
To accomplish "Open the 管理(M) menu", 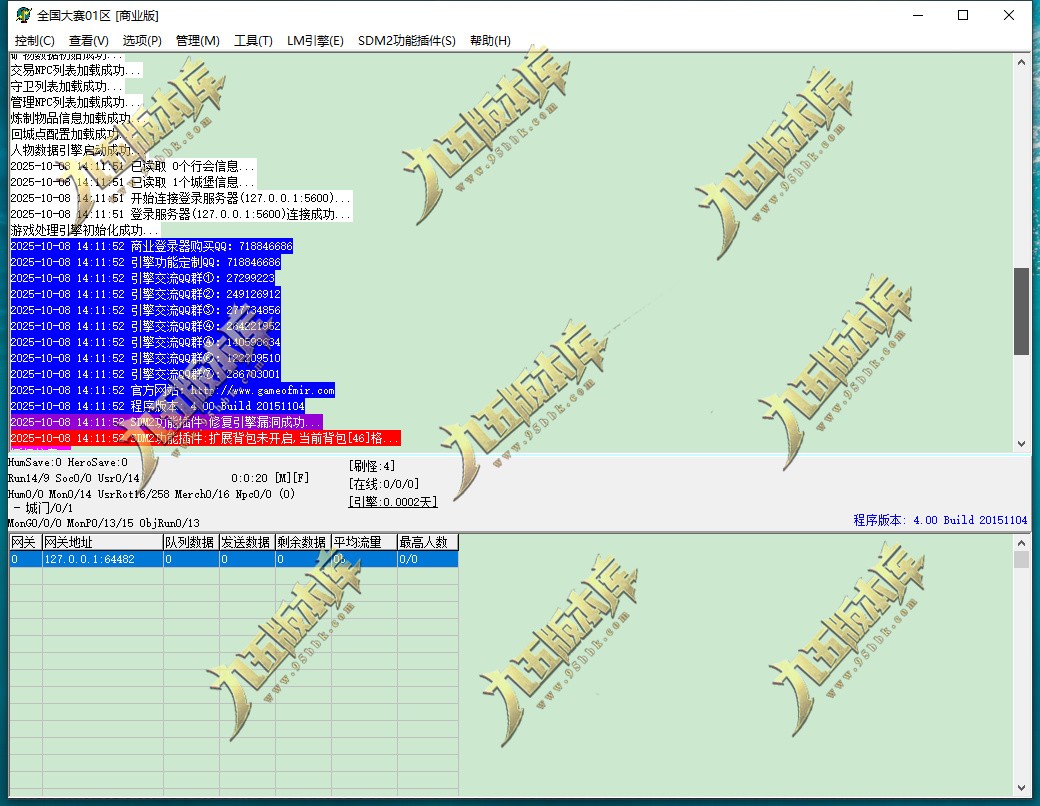I will click(198, 40).
